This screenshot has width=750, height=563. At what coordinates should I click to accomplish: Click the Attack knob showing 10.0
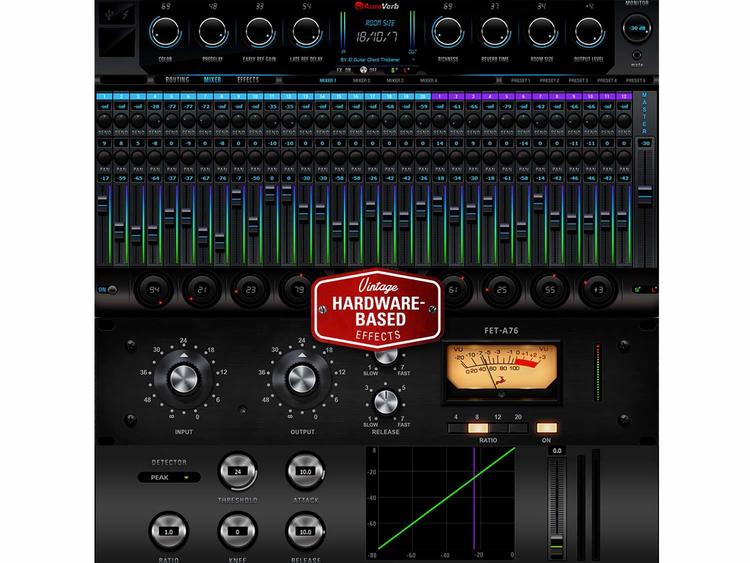tap(306, 471)
